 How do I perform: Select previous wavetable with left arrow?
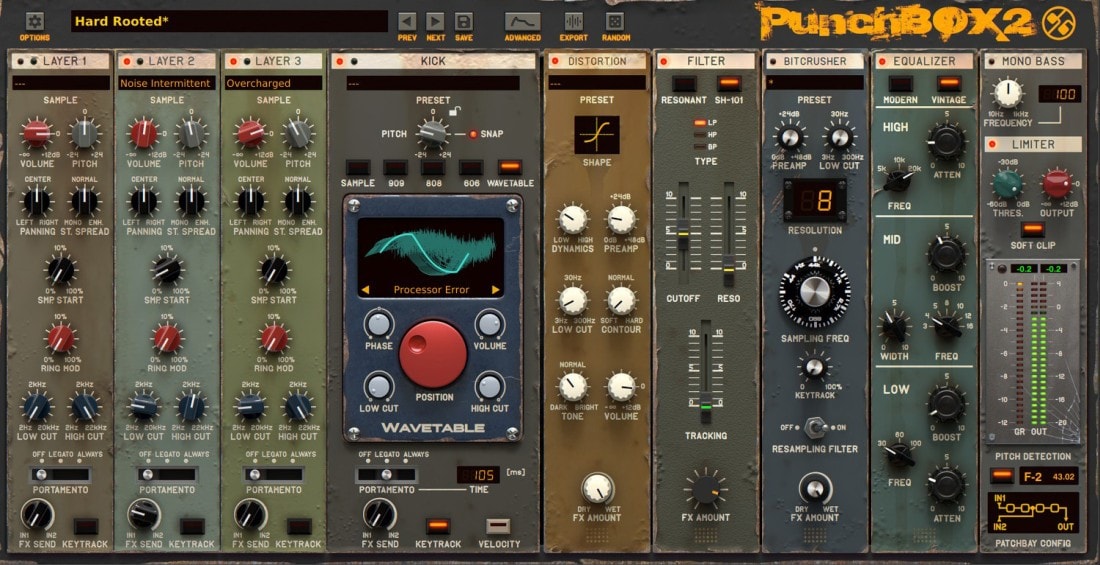pyautogui.click(x=365, y=289)
